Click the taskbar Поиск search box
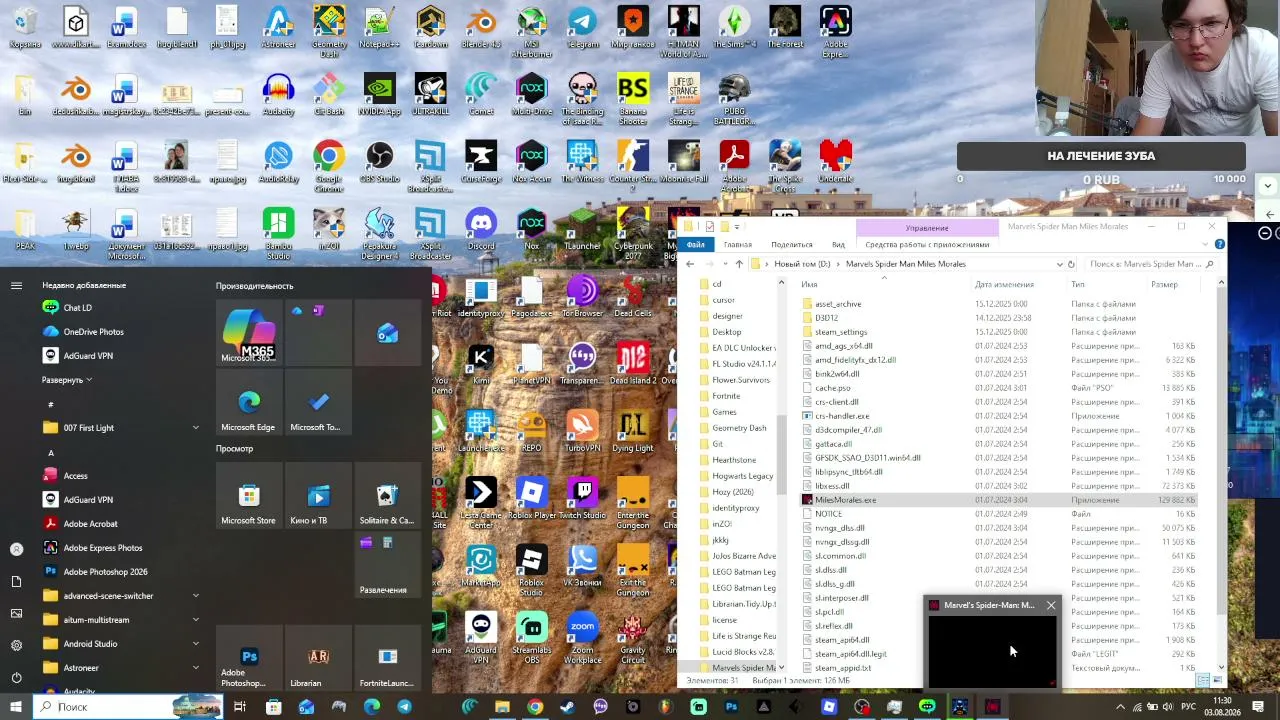Image resolution: width=1280 pixels, height=720 pixels. click(x=128, y=707)
